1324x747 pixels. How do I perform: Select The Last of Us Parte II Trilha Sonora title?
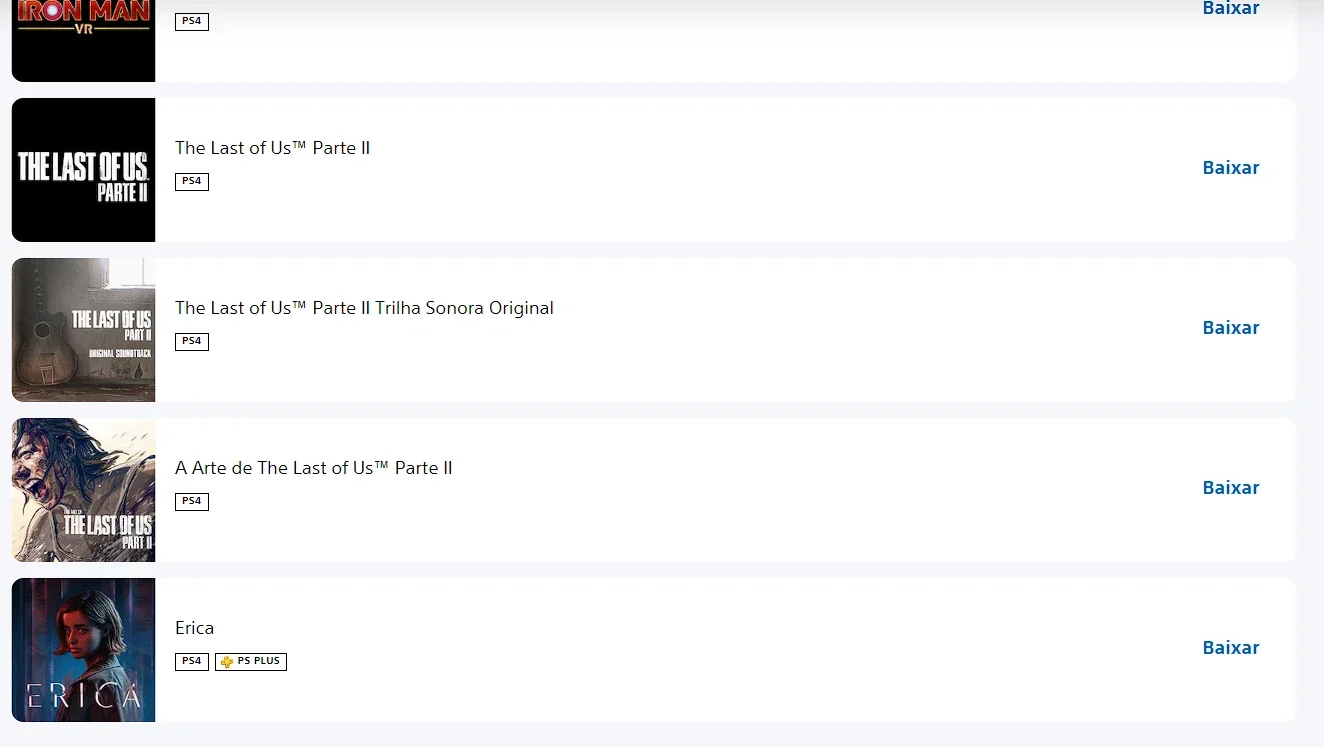pyautogui.click(x=364, y=308)
